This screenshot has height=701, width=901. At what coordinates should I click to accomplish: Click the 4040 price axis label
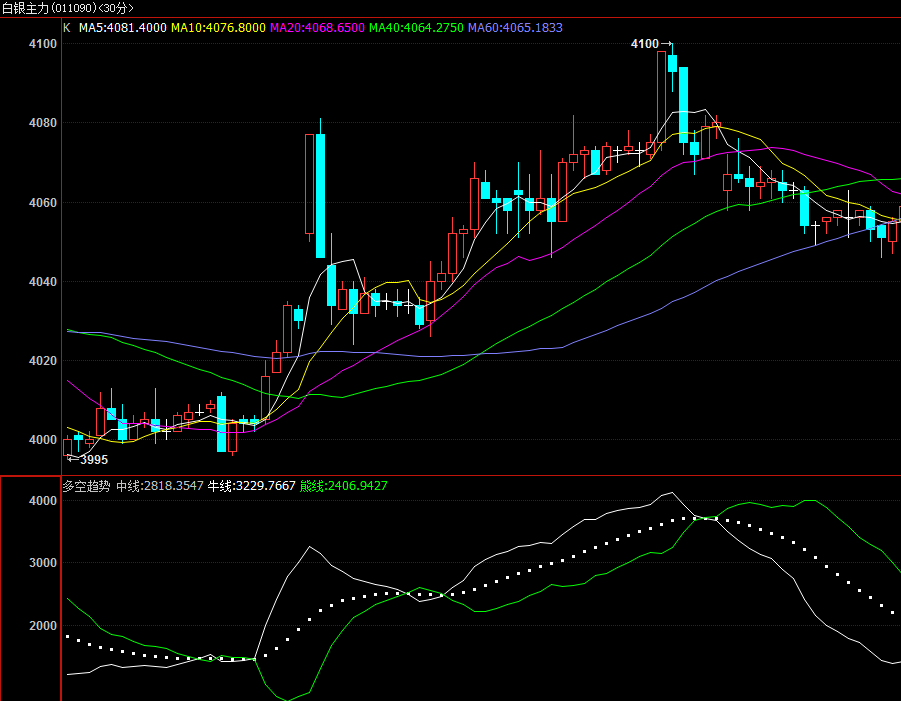coord(43,282)
